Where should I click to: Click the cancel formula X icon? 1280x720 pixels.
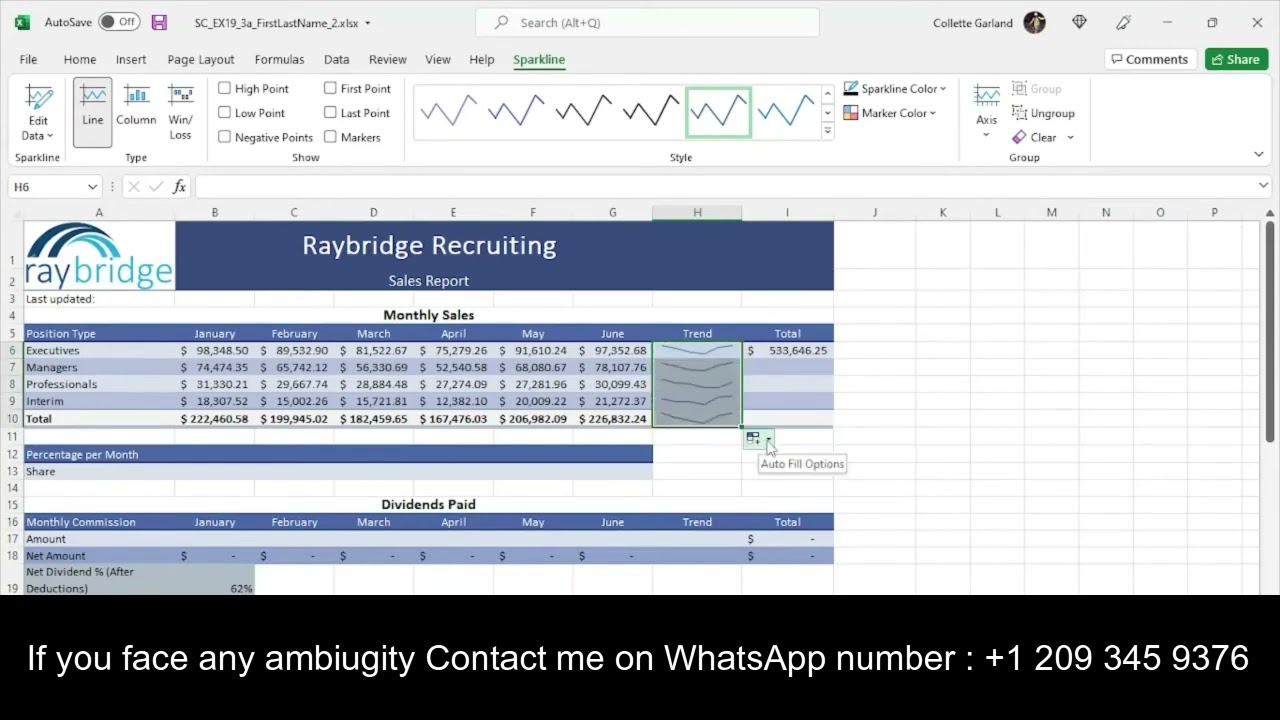coord(133,187)
